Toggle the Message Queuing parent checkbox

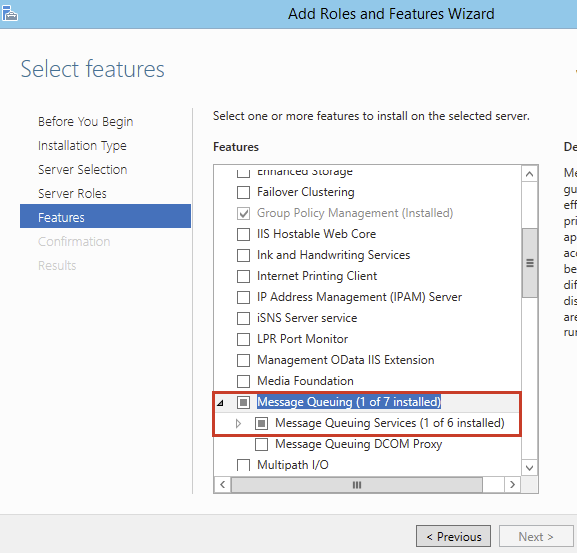pos(243,402)
